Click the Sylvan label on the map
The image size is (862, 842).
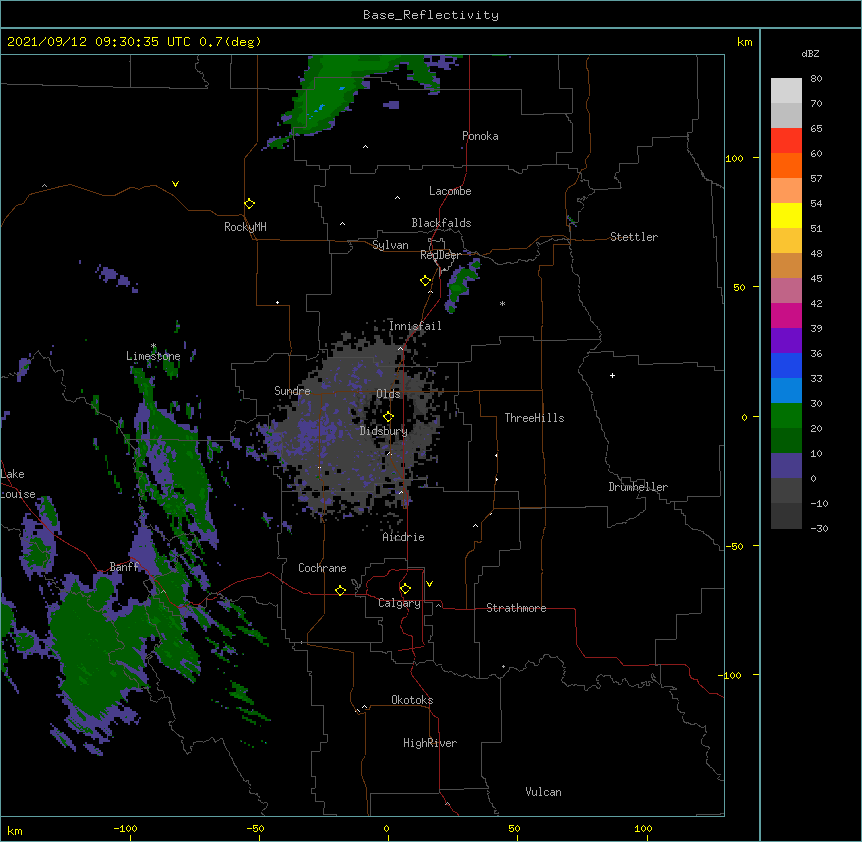point(390,245)
